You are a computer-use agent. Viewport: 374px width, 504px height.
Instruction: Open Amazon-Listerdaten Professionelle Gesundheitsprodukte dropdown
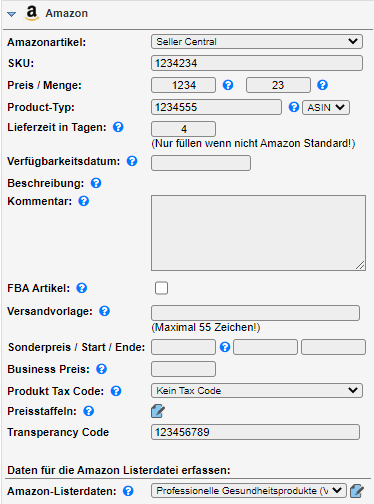[249, 491]
